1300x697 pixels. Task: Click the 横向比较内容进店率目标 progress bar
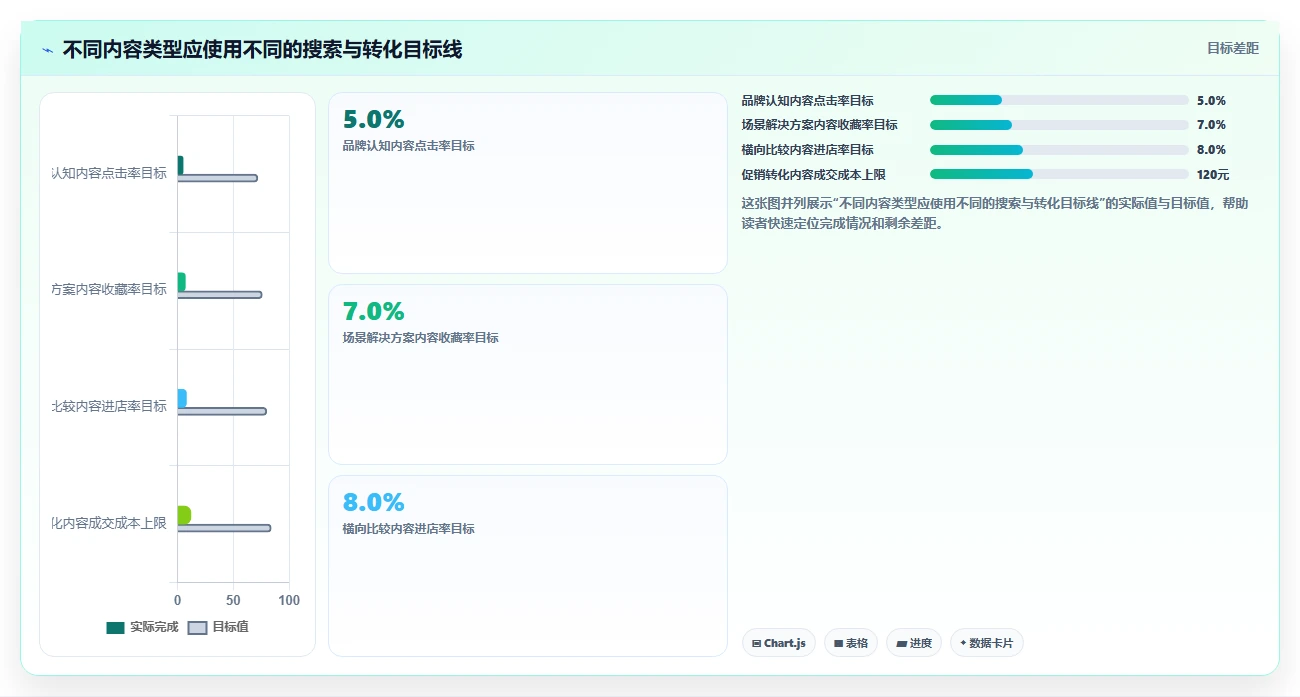coord(1059,150)
